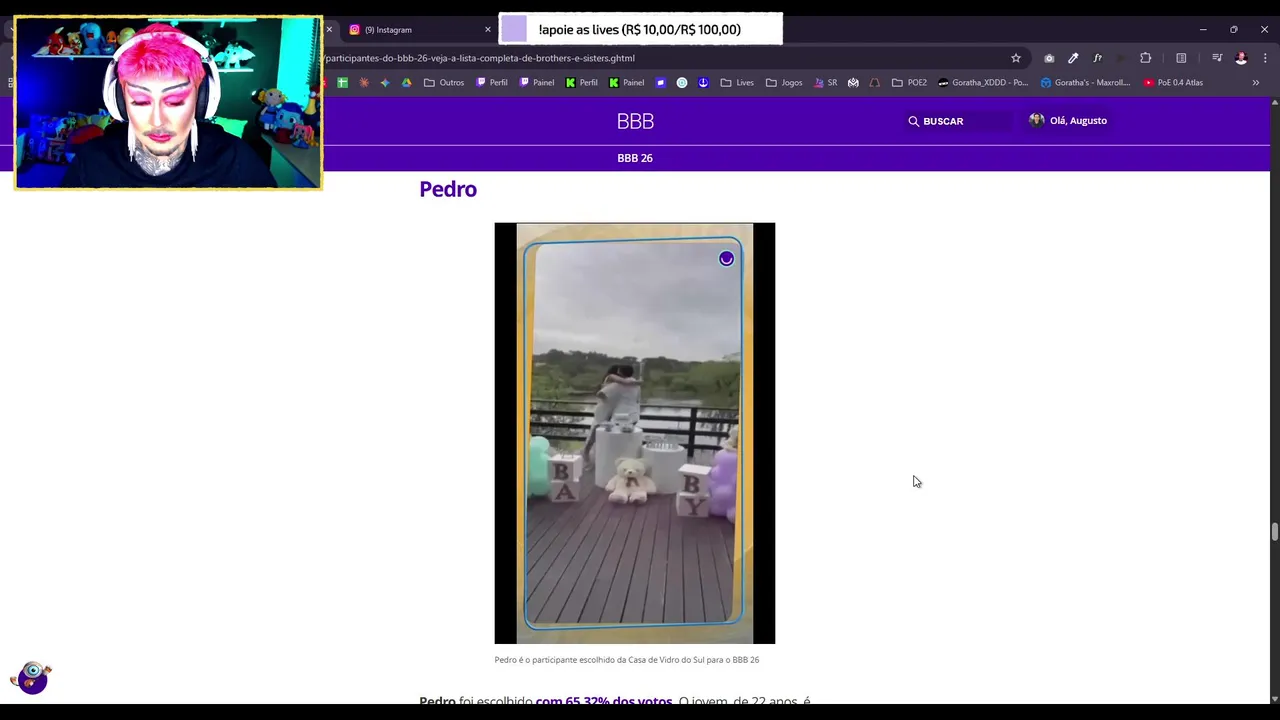Open the BBB 26 menu item
This screenshot has width=1280, height=720.
pyautogui.click(x=635, y=158)
